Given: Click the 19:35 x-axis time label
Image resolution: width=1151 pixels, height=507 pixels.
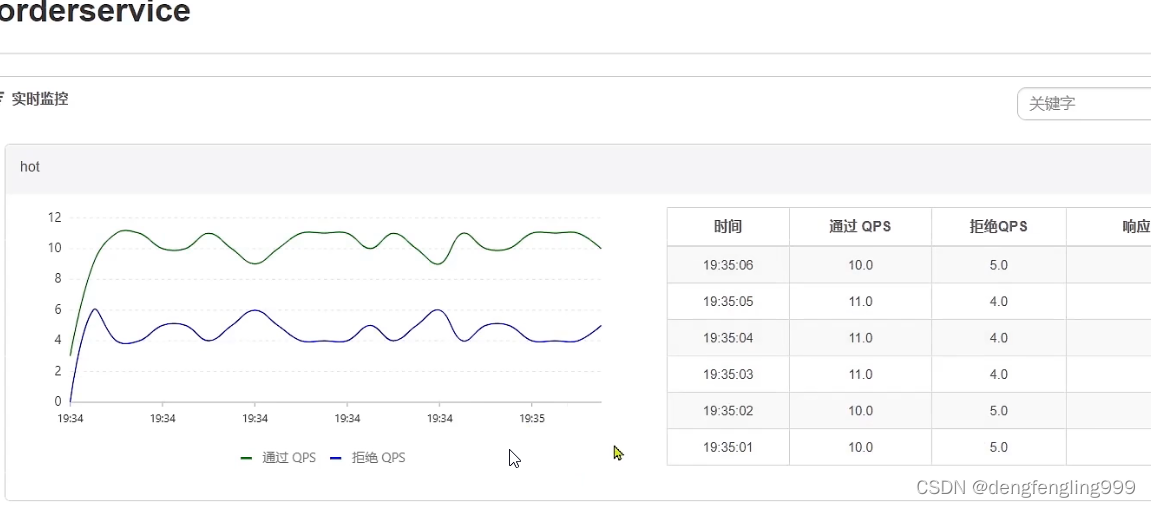Looking at the screenshot, I should click(532, 419).
